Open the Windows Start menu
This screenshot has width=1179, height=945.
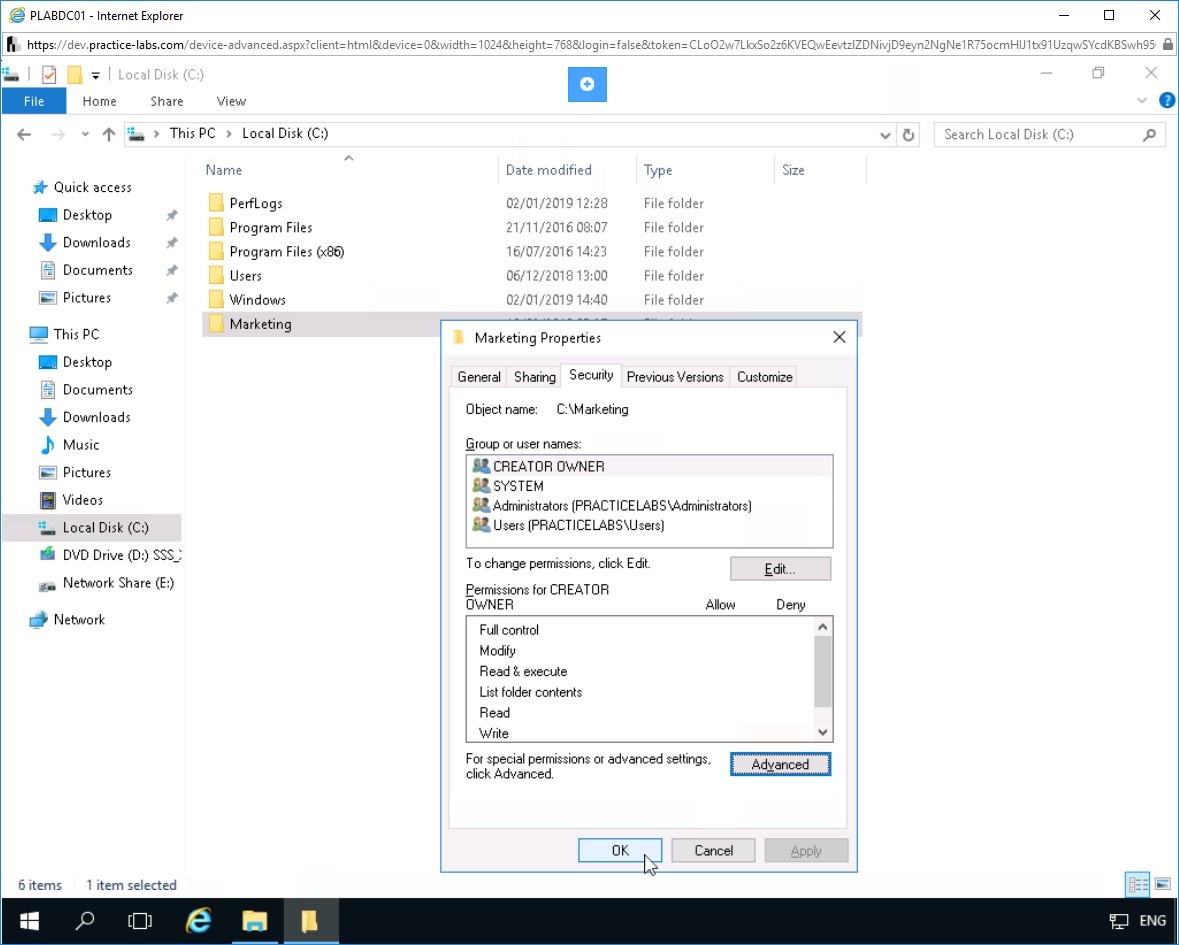(29, 921)
